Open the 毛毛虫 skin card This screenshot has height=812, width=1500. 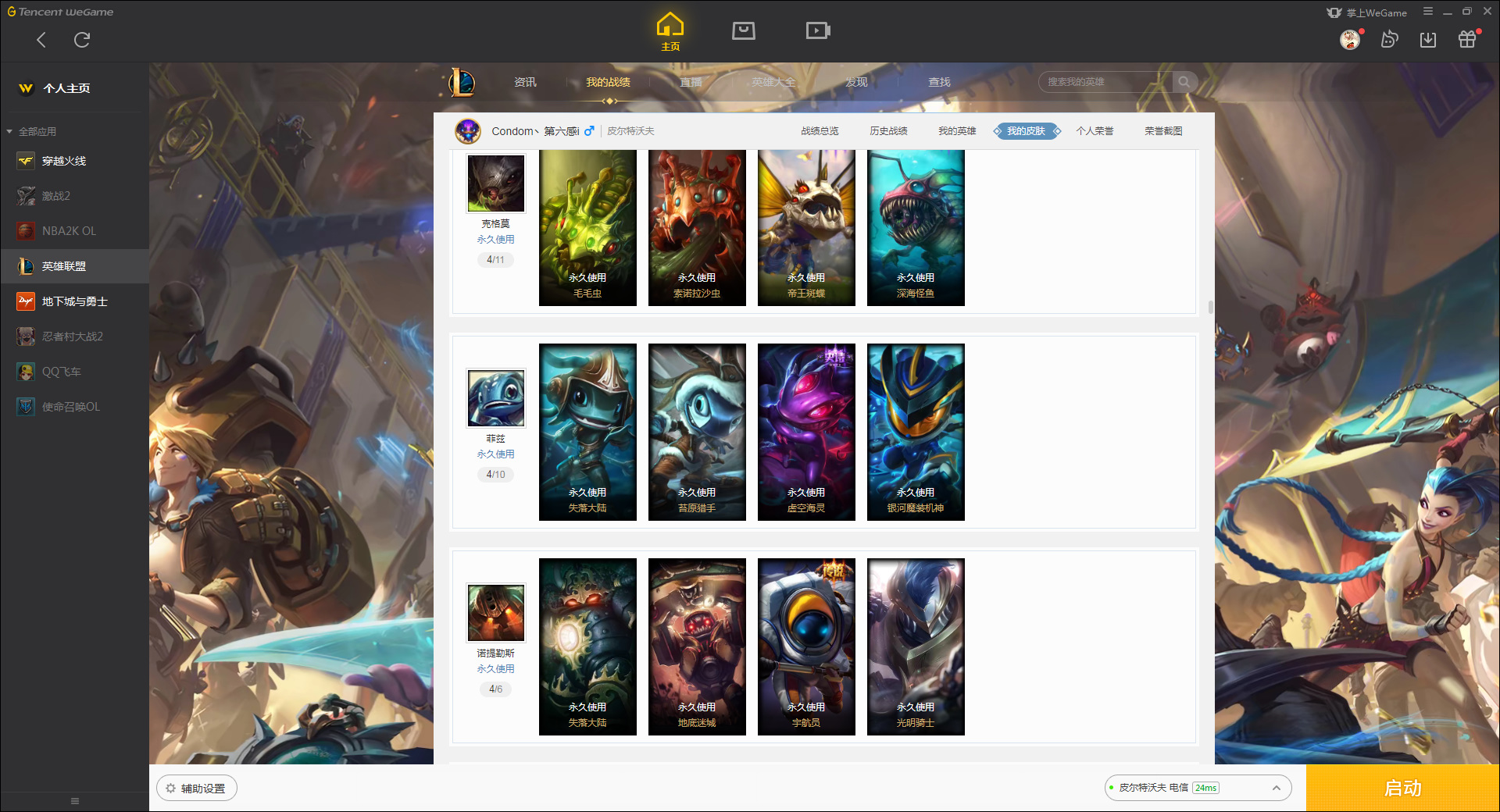[x=587, y=228]
